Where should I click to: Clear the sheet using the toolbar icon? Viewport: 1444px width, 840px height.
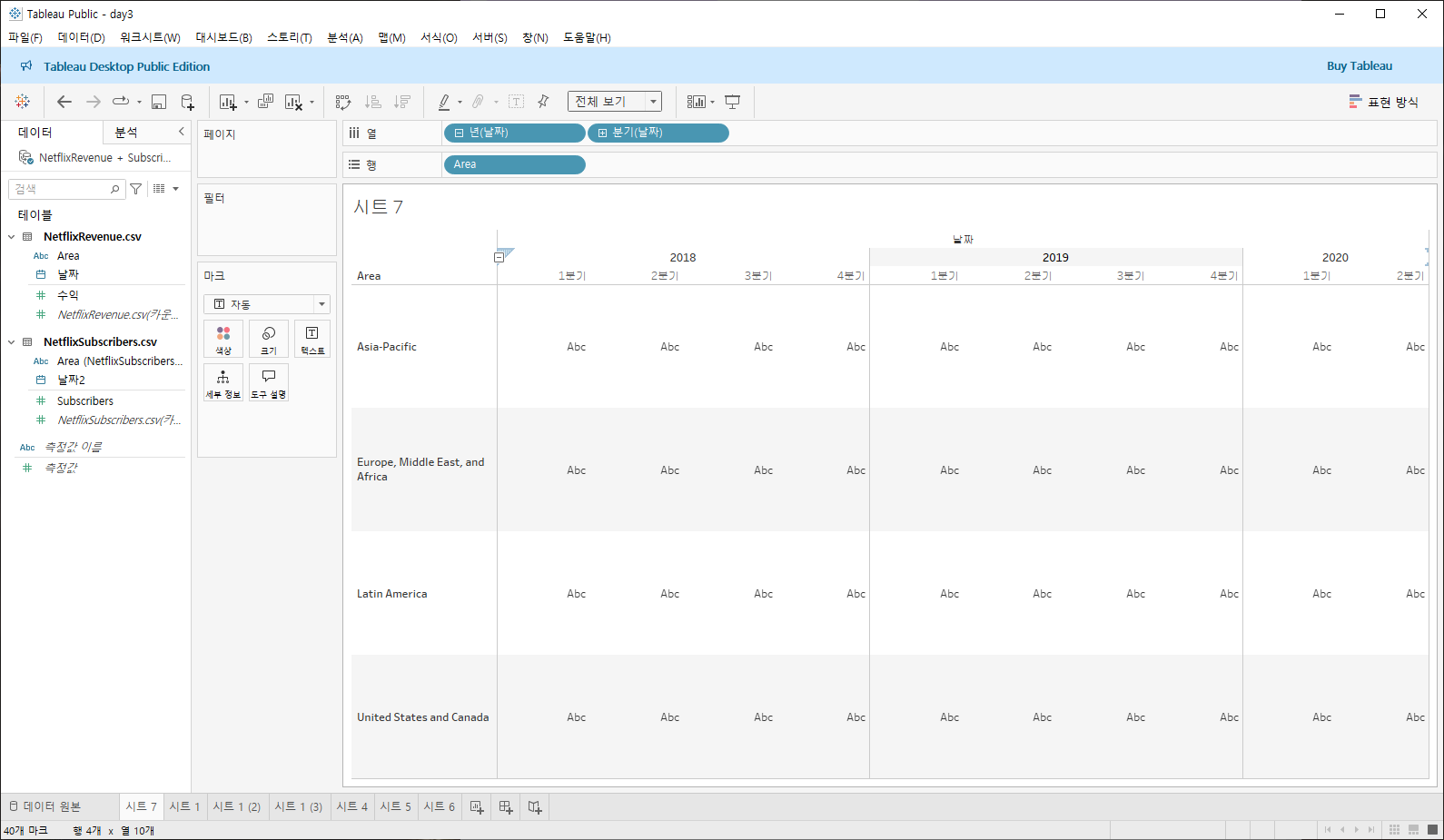click(x=293, y=102)
